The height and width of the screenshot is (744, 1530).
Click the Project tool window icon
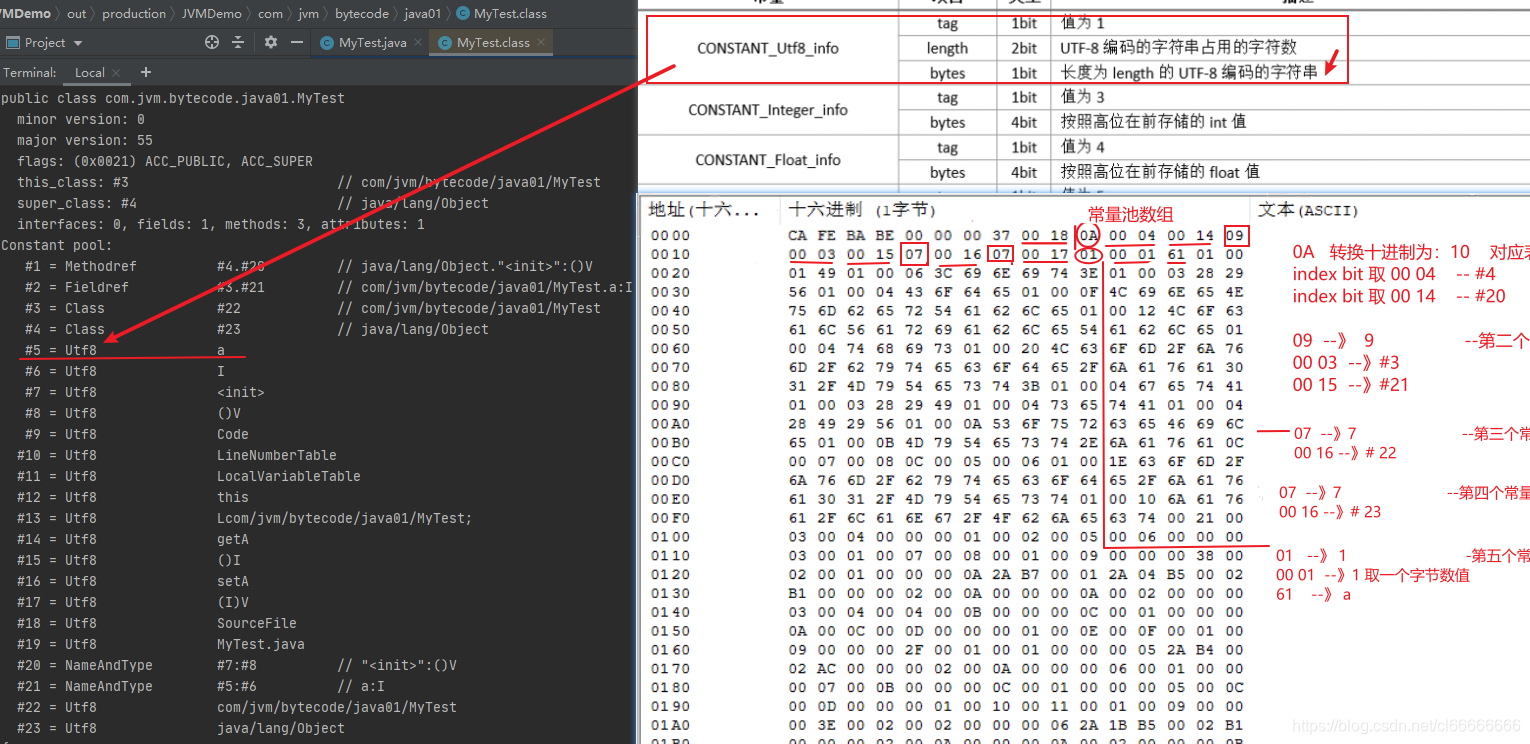click(12, 43)
